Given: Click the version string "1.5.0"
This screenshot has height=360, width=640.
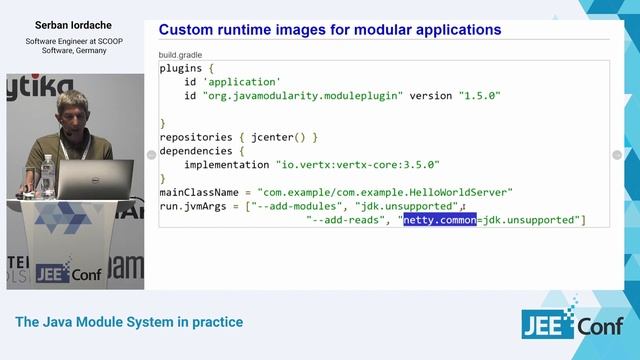Looking at the screenshot, I should (480, 96).
